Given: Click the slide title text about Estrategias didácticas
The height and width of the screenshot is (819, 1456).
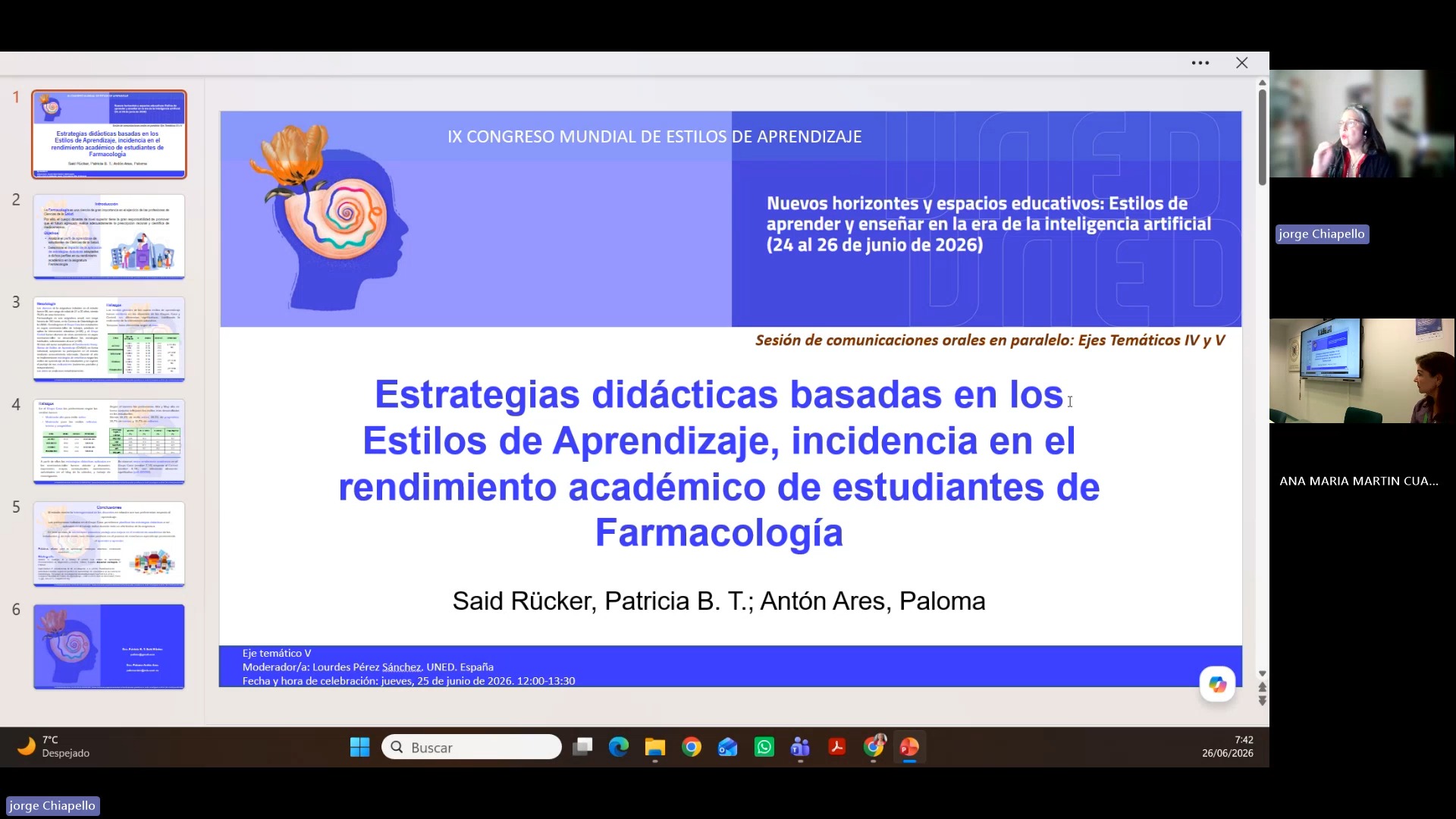Looking at the screenshot, I should [x=719, y=463].
